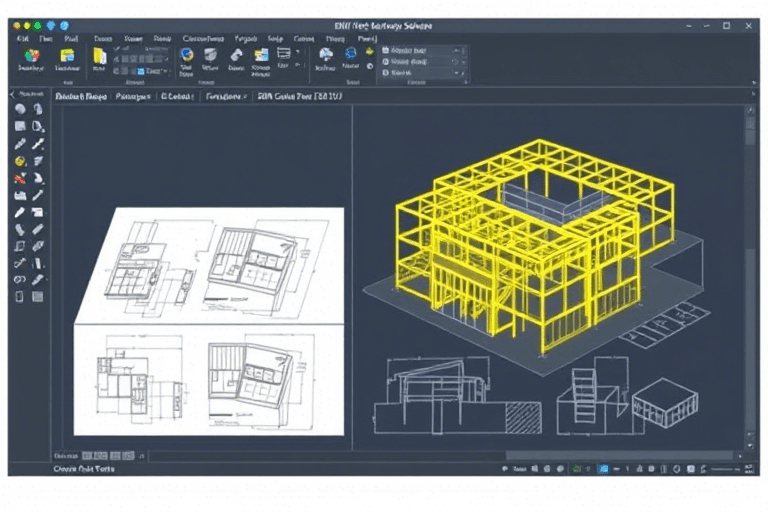Select the red tool icon in left toolbar

(19, 178)
